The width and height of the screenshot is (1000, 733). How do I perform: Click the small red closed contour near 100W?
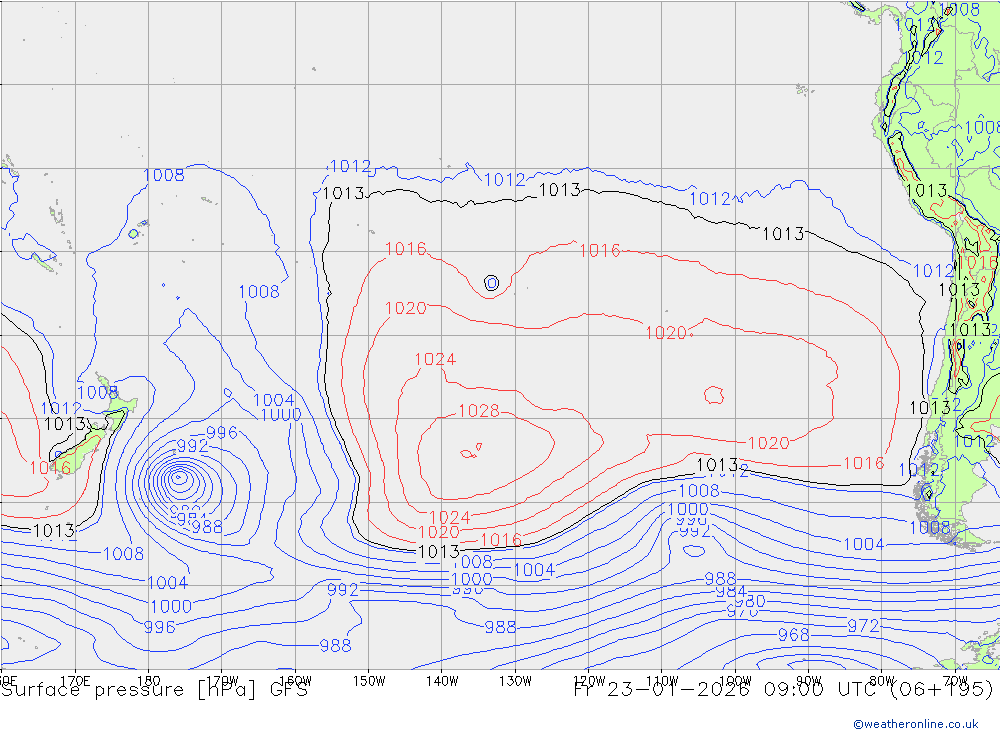pyautogui.click(x=713, y=394)
